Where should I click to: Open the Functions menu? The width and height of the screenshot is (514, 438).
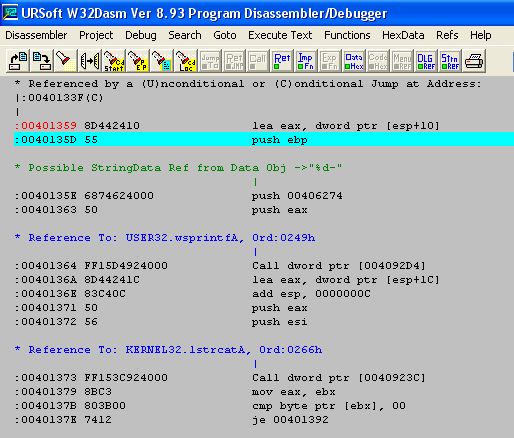347,35
